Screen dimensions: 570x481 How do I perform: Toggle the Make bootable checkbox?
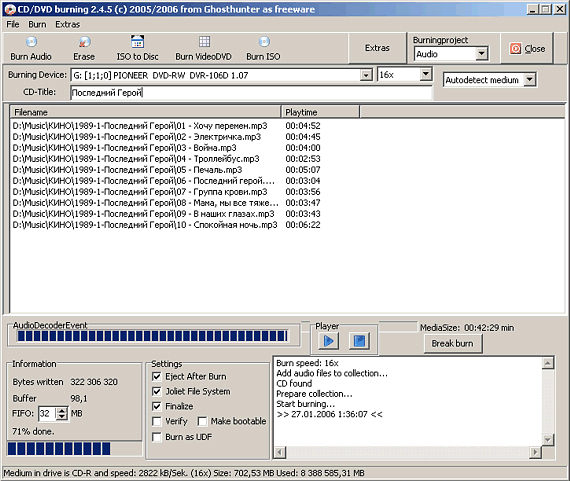click(202, 421)
